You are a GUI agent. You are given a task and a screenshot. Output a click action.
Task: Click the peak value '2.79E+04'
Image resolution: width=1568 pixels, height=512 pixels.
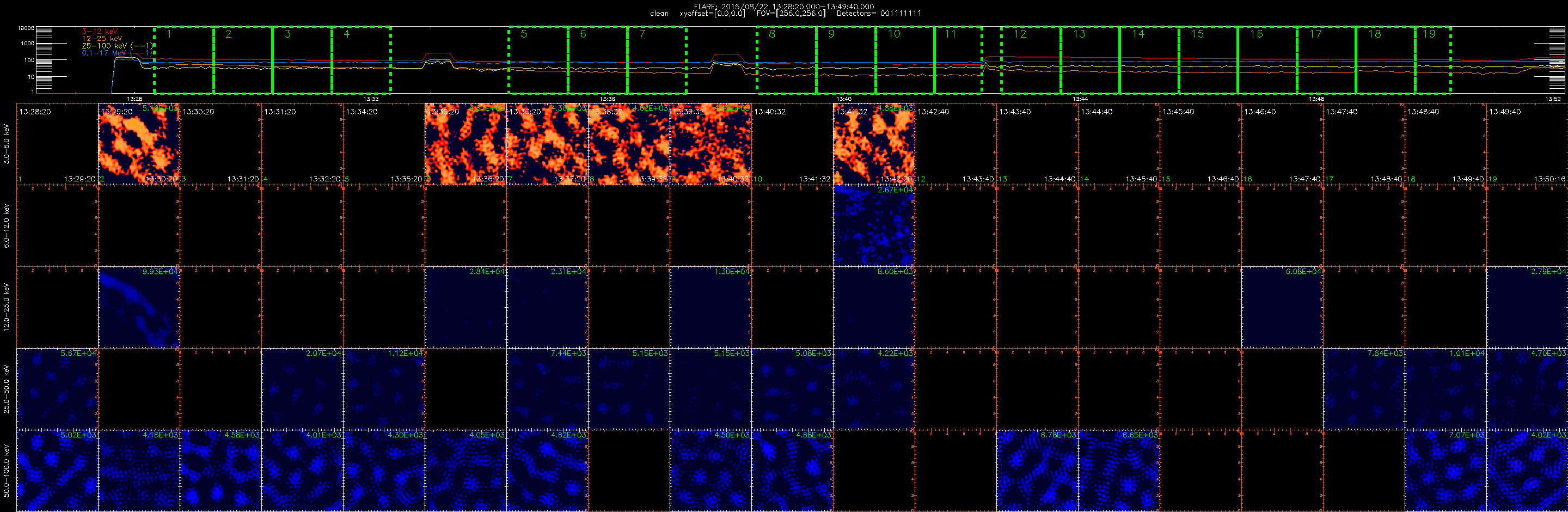pyautogui.click(x=1548, y=272)
